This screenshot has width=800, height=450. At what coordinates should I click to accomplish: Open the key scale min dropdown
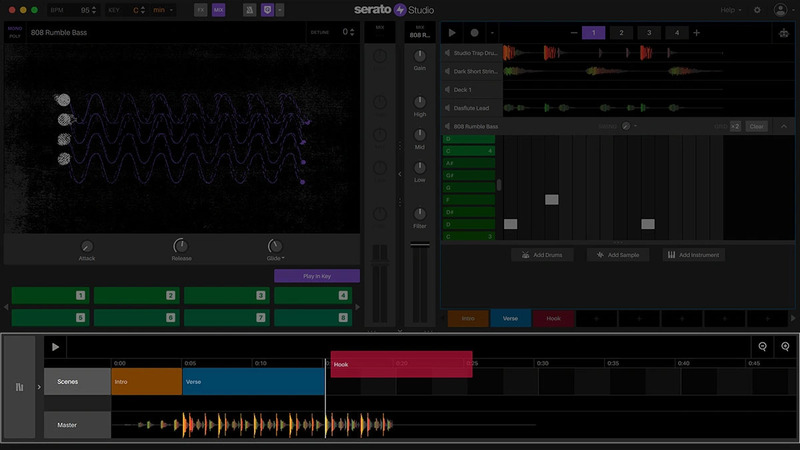tap(163, 10)
